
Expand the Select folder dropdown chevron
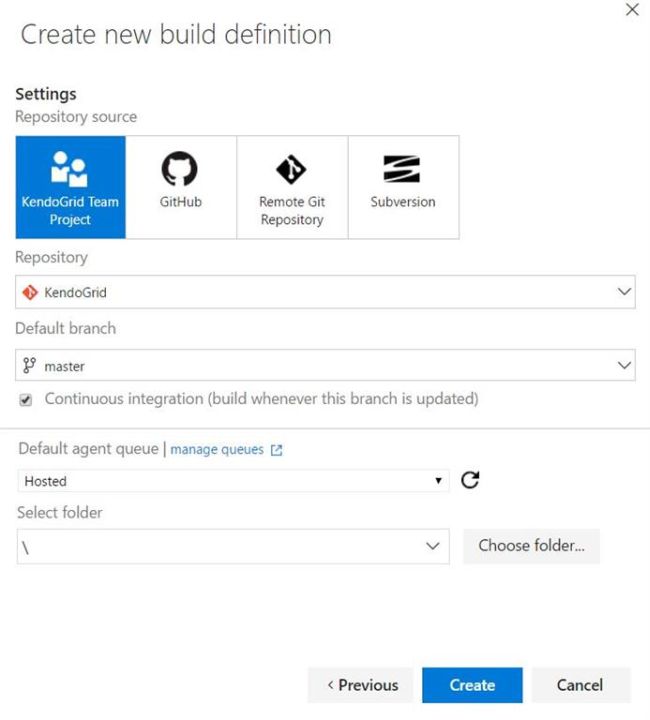pyautogui.click(x=432, y=546)
